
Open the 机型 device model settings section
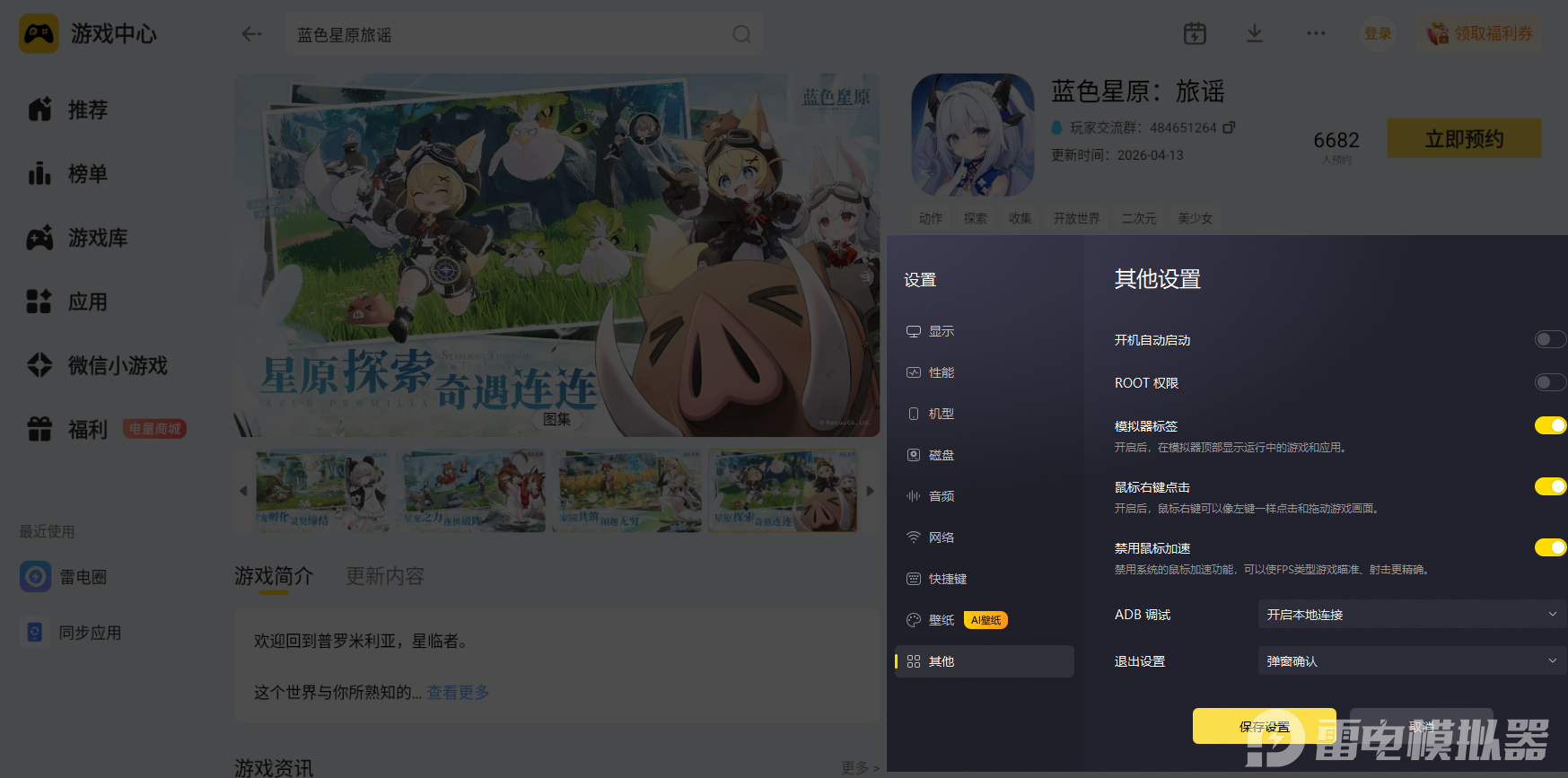click(x=984, y=414)
